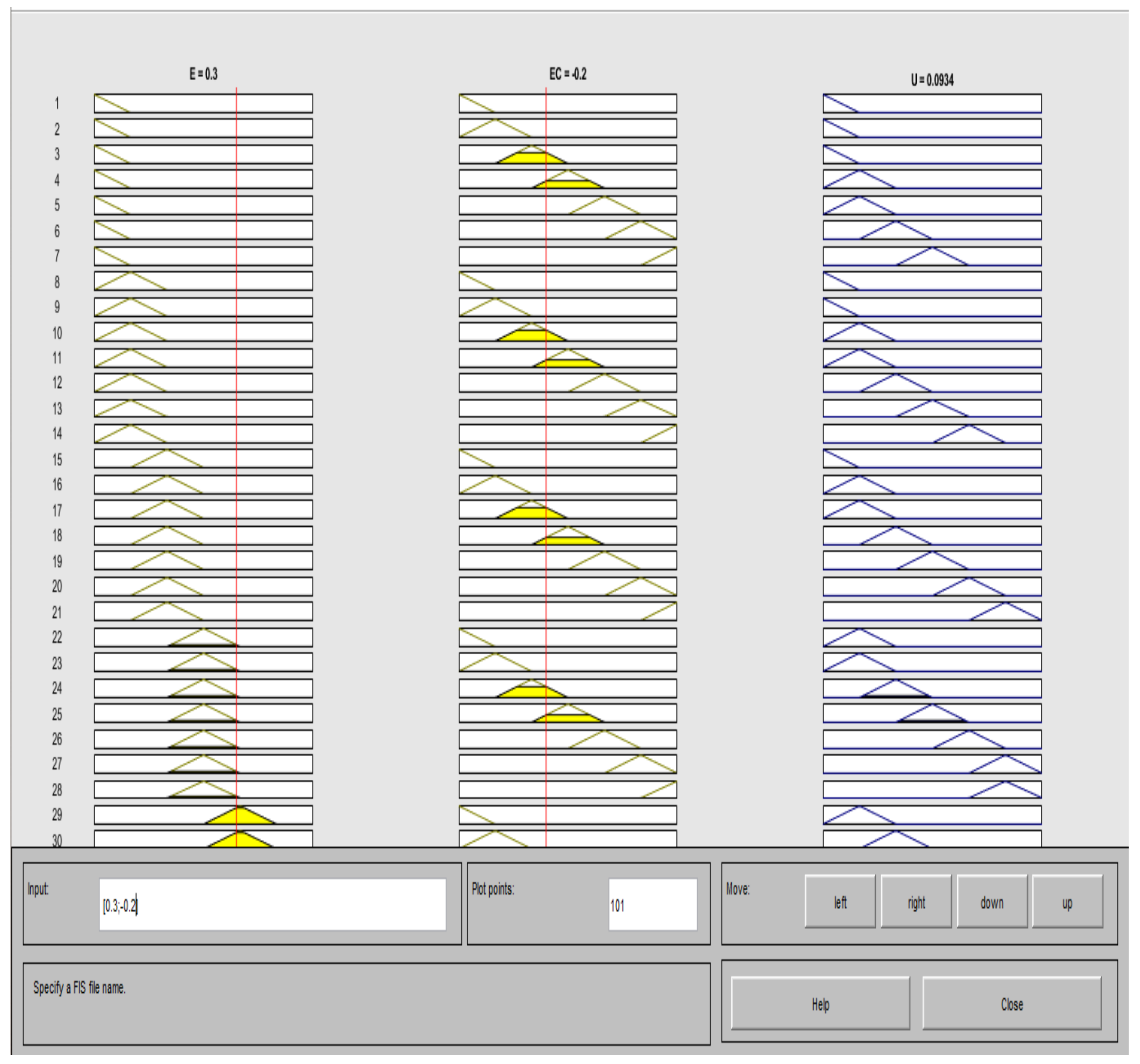Image resolution: width=1140 pixels, height=1064 pixels.
Task: Select rule number 22 label
Action: tap(57, 637)
